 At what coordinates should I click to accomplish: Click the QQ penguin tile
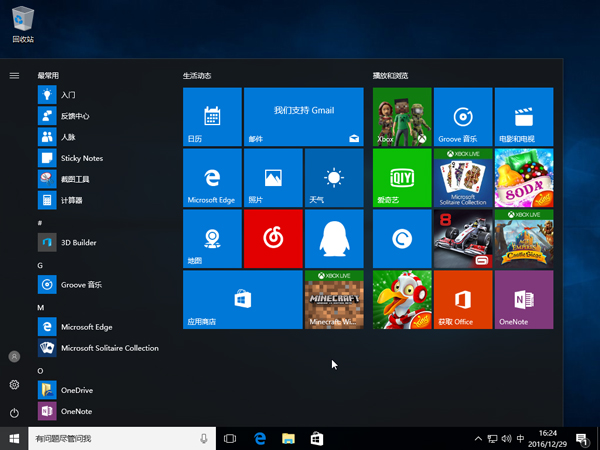[333, 239]
